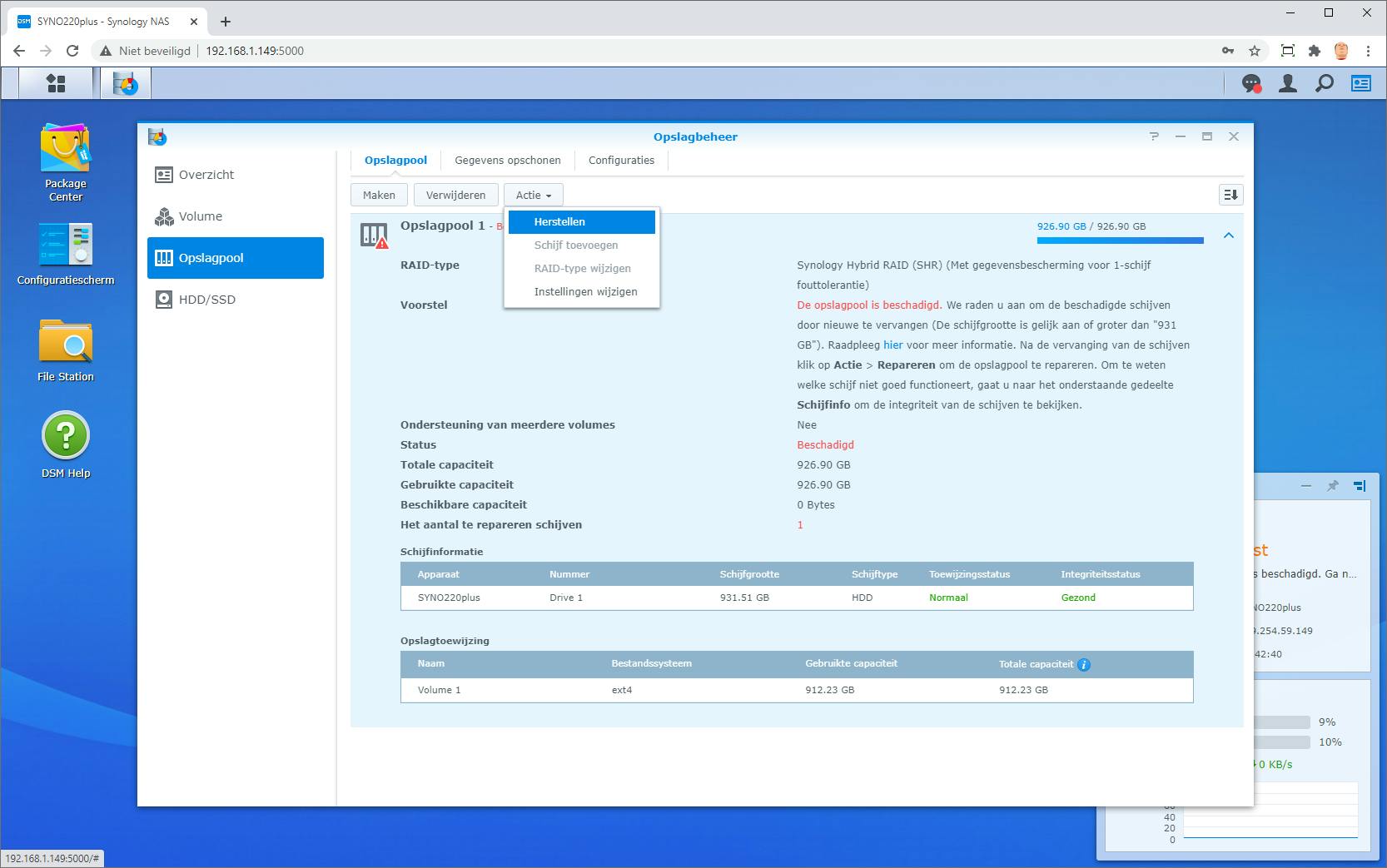Reload the page in the browser
This screenshot has height=868, width=1387.
pos(72,51)
